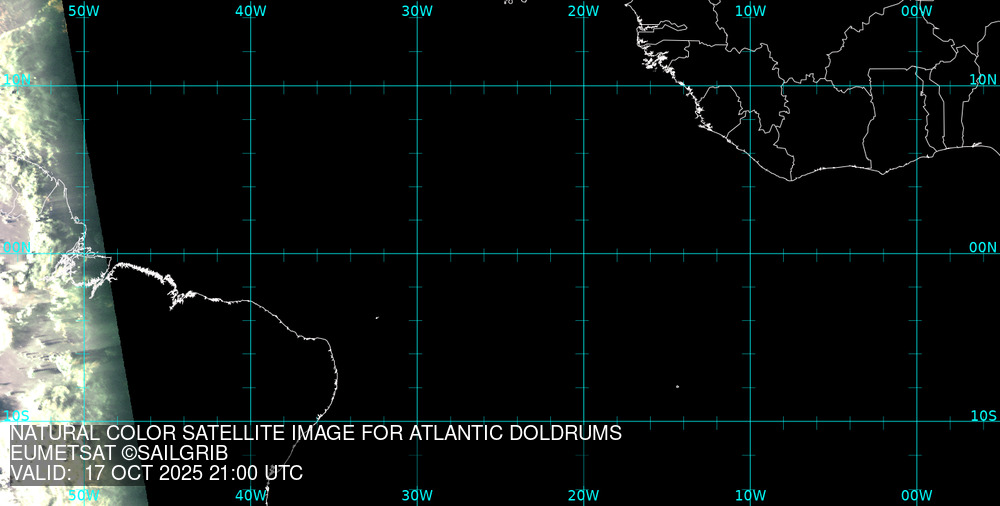This screenshot has height=506, width=1000.
Task: Click the VALID 17 OCT 2025 21:00 UTC timestamp
Action: [x=156, y=473]
